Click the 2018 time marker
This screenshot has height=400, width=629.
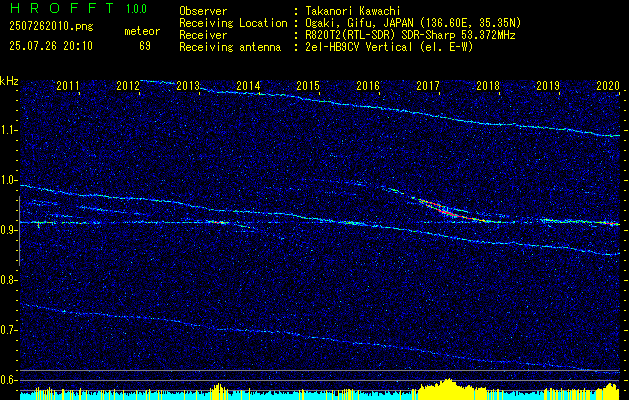(x=488, y=86)
